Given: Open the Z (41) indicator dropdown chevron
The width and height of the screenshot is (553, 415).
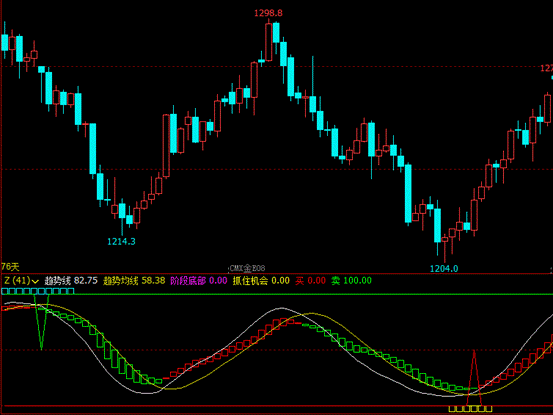Looking at the screenshot, I should click(x=35, y=281).
